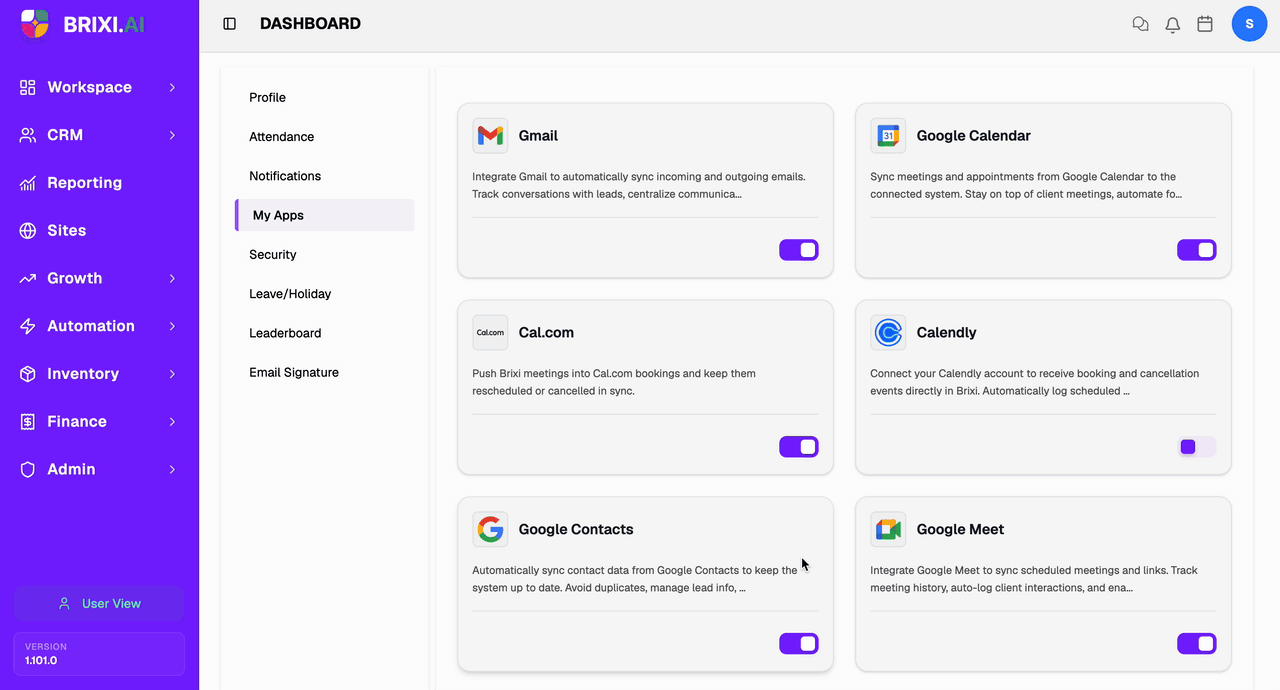The width and height of the screenshot is (1280, 690).
Task: Expand the Inventory menu chevron
Action: (172, 374)
